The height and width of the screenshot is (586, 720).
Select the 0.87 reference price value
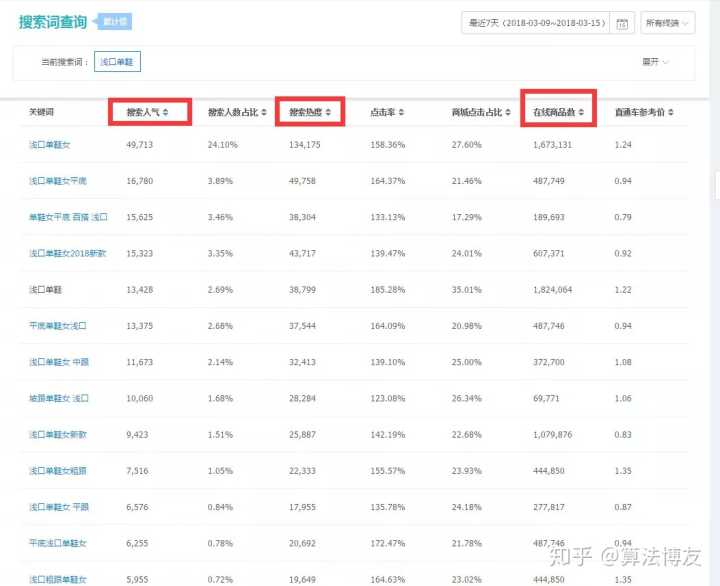[623, 507]
